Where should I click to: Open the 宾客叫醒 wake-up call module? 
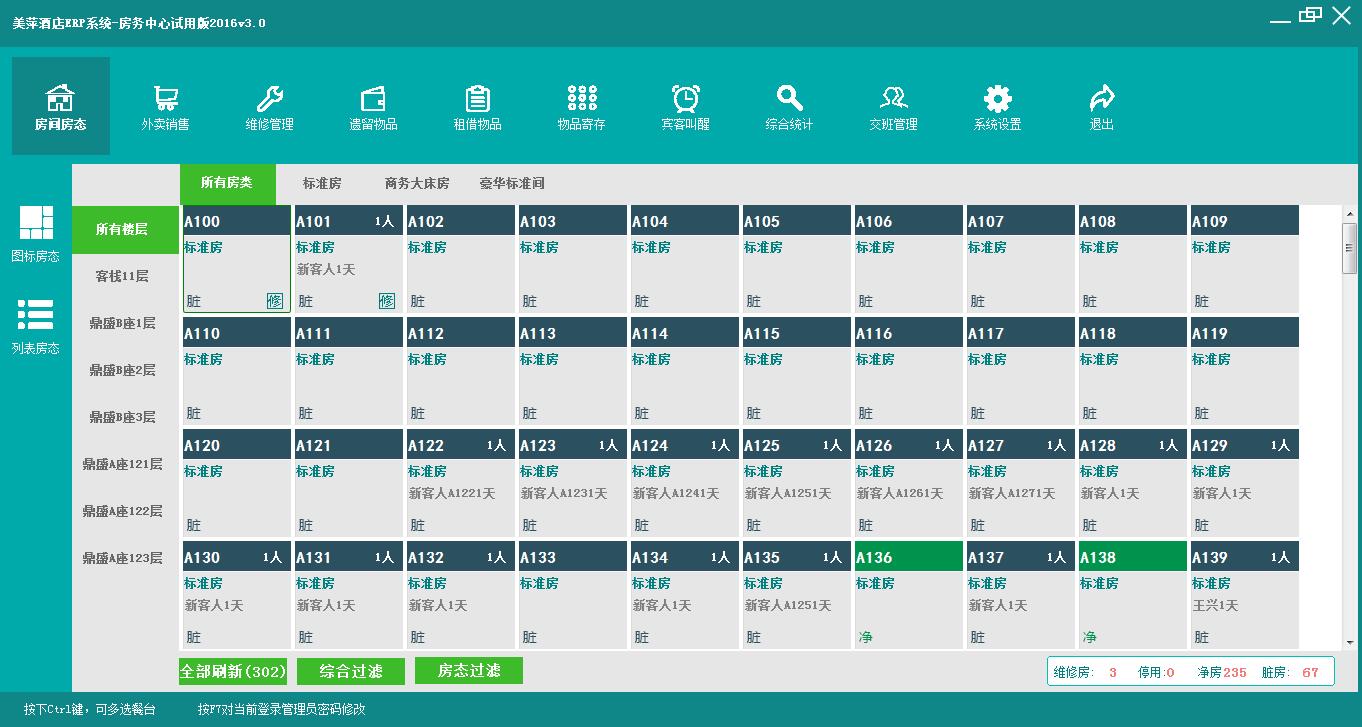[686, 105]
